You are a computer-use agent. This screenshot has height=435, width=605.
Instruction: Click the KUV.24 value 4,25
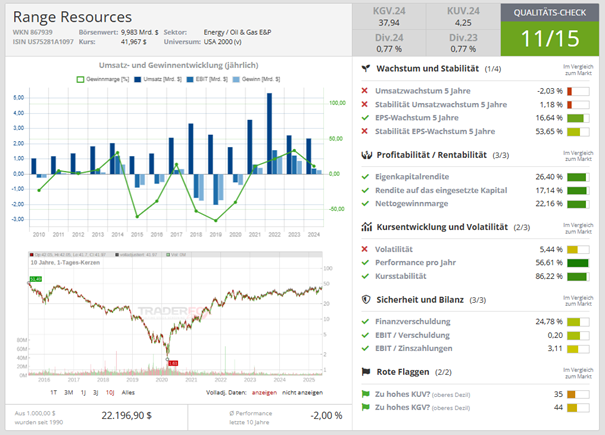[463, 23]
